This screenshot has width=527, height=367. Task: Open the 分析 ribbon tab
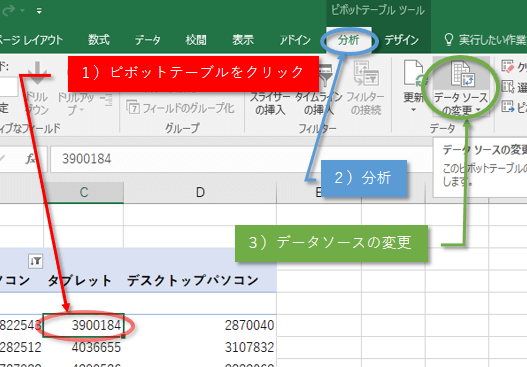coord(349,40)
